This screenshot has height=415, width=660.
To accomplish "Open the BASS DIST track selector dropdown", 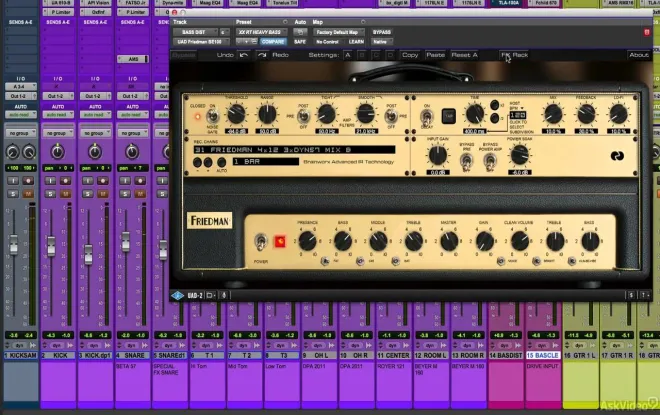I will click(x=196, y=32).
